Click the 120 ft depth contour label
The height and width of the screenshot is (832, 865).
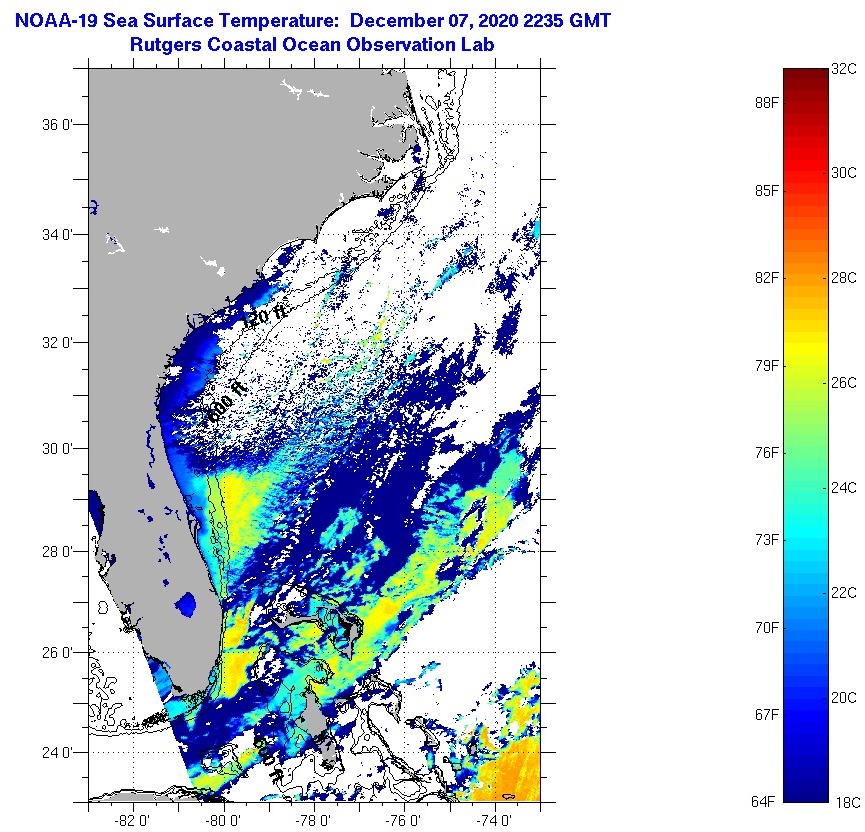(x=264, y=316)
